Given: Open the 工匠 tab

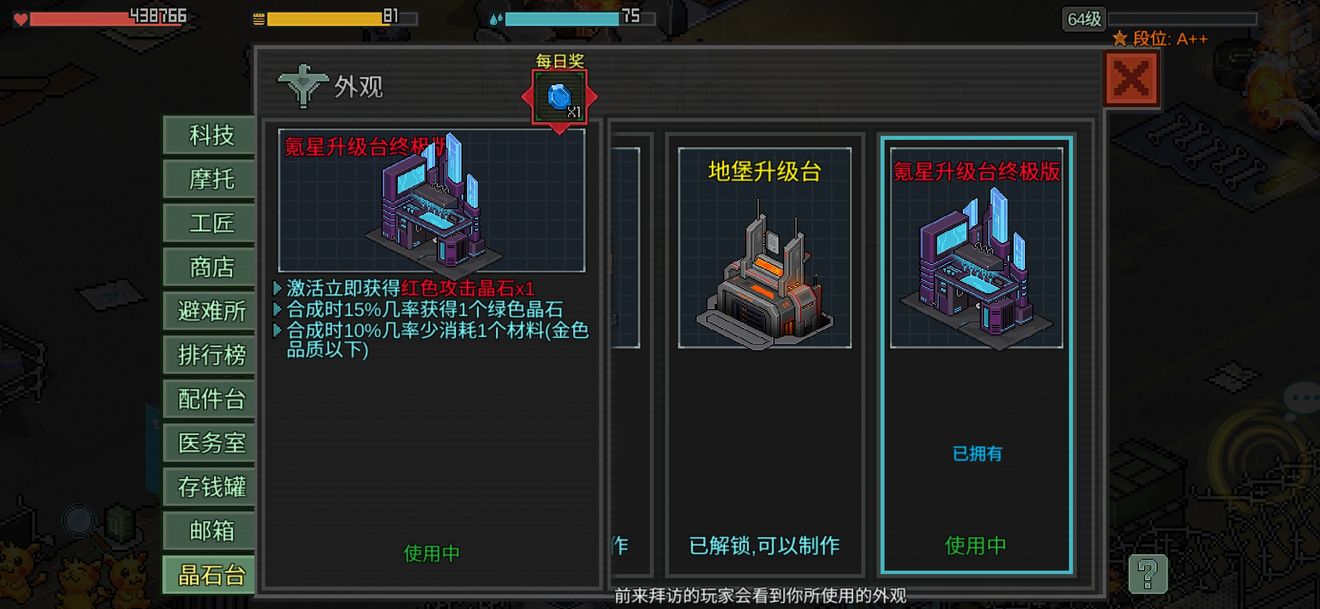Looking at the screenshot, I should 211,223.
